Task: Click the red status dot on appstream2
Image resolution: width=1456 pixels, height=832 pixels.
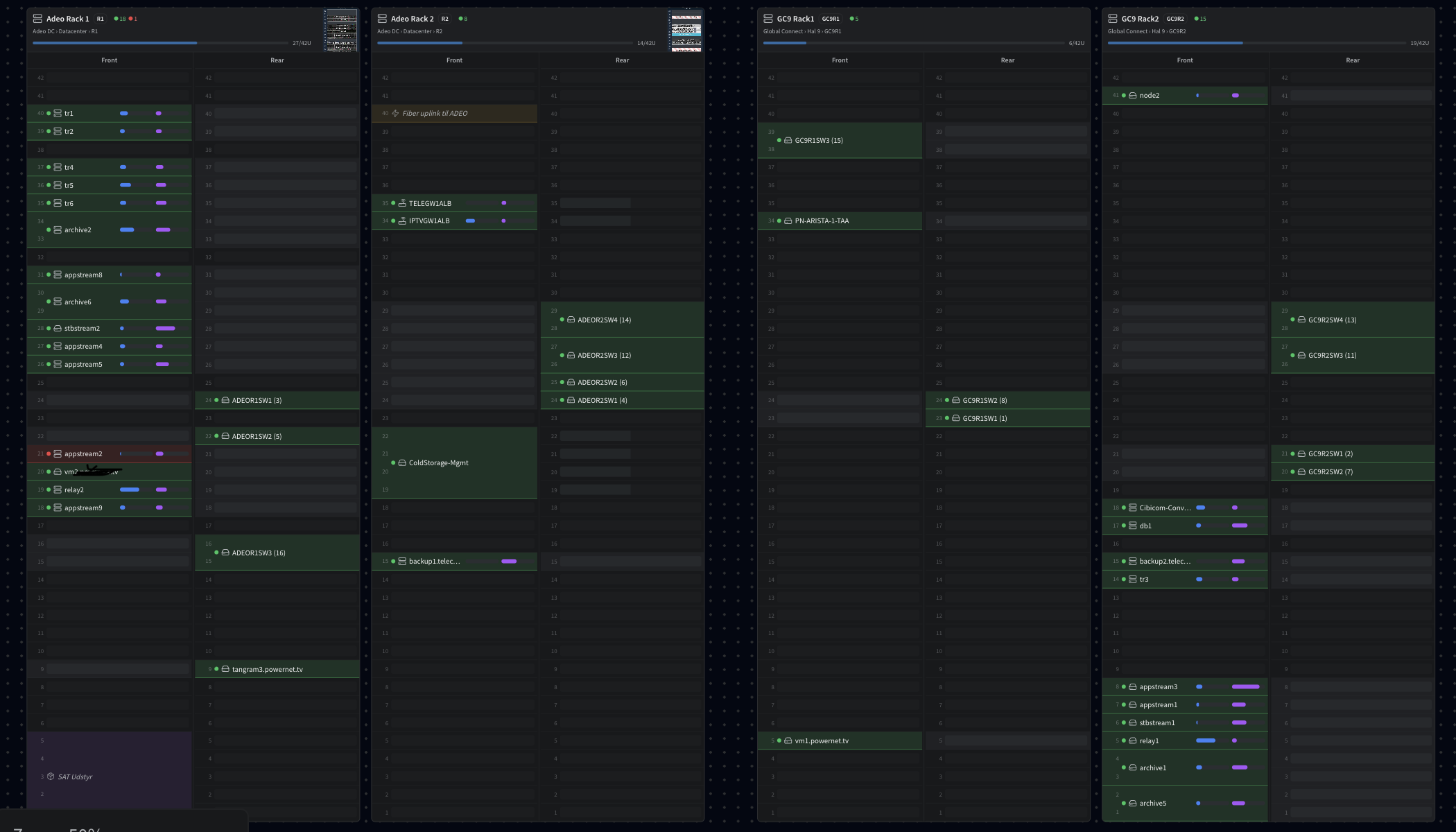Action: click(49, 453)
